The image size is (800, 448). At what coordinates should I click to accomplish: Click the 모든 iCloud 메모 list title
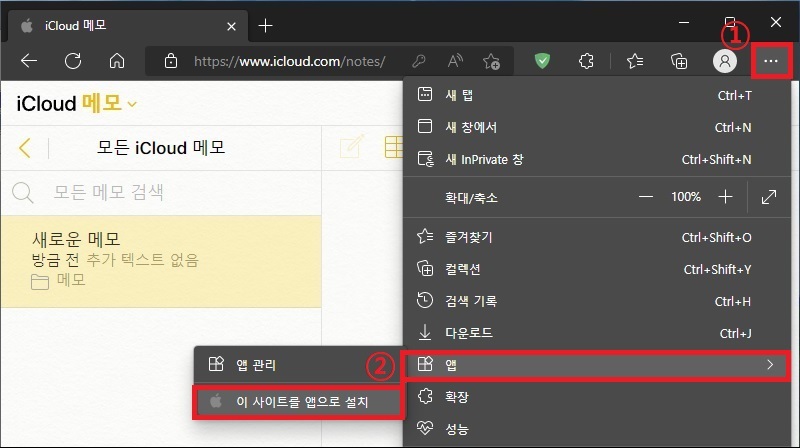(x=161, y=148)
